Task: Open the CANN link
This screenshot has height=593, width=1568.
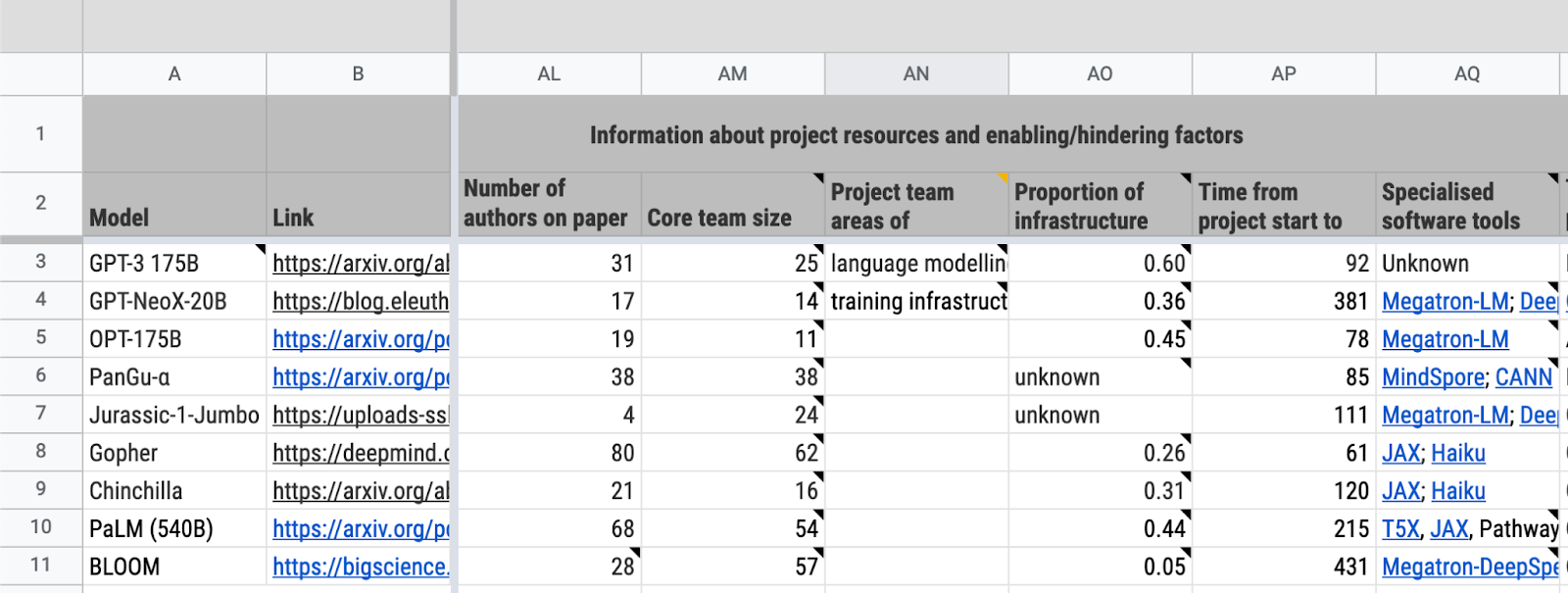Action: click(1524, 377)
